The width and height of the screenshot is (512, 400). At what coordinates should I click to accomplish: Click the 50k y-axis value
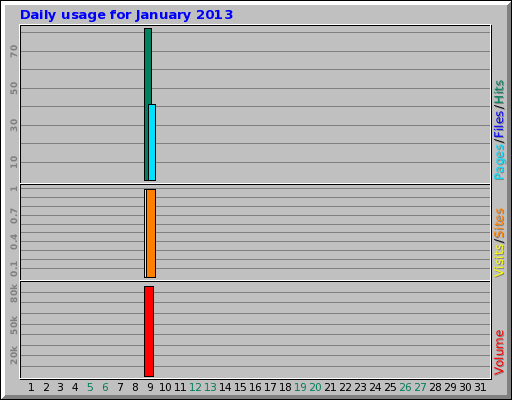click(14, 325)
